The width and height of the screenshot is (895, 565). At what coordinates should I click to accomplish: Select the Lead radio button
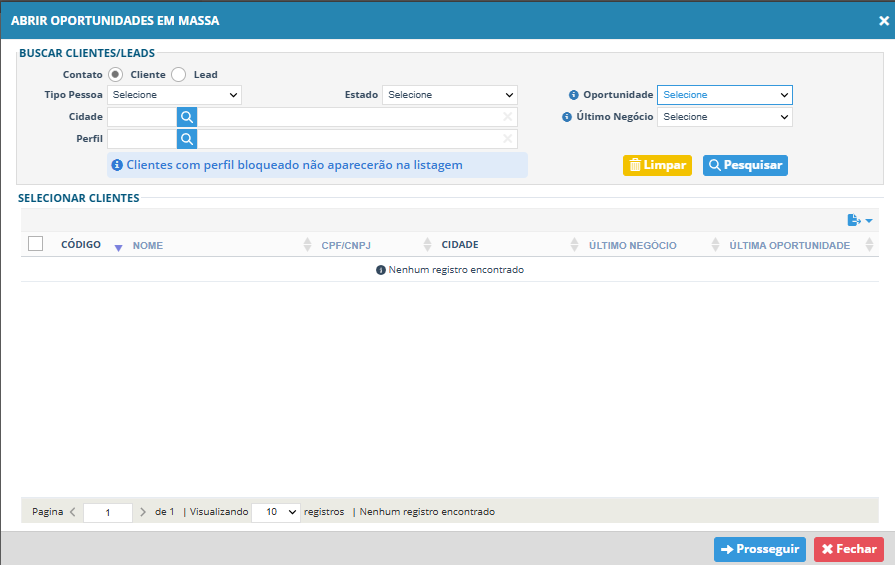[x=179, y=75]
